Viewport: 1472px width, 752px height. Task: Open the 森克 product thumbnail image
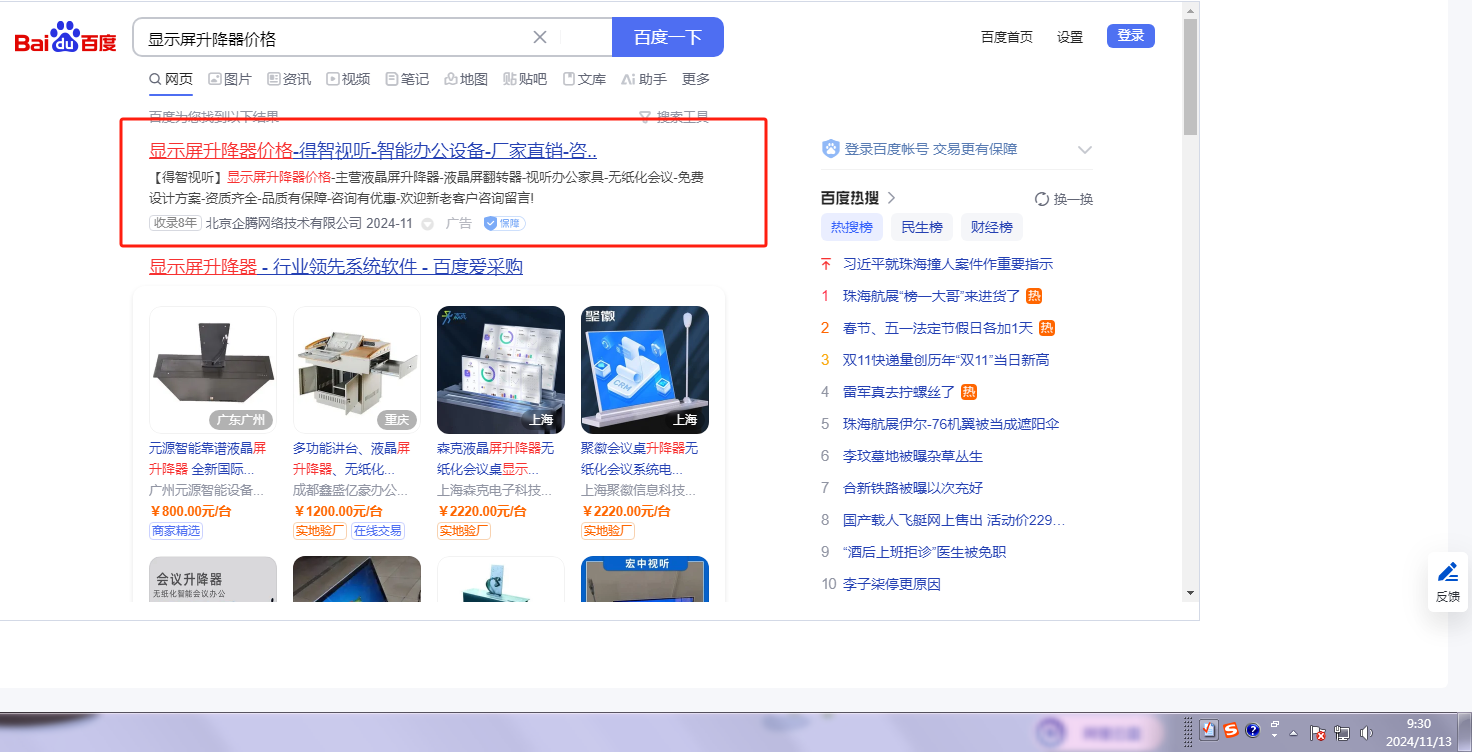(501, 370)
